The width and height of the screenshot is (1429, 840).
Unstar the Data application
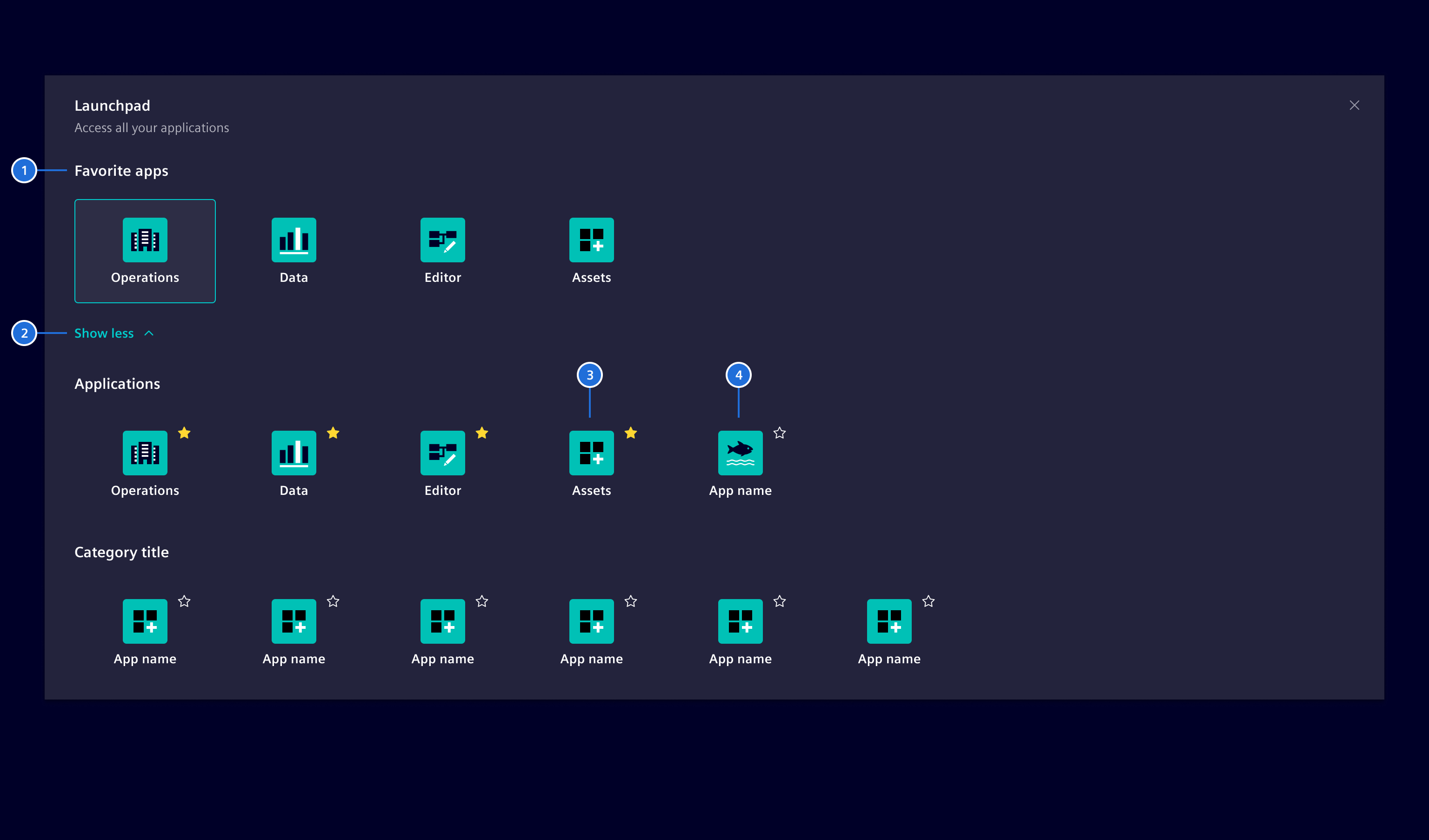(333, 433)
